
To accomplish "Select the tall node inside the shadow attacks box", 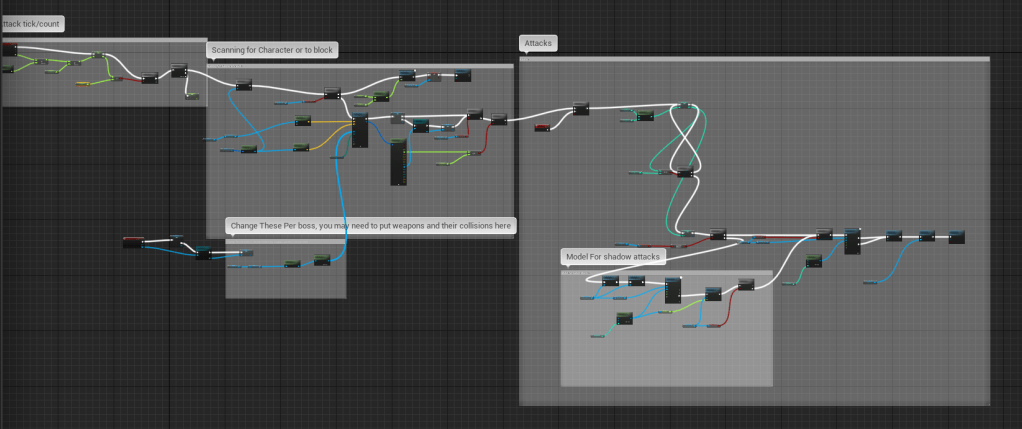I will click(672, 290).
